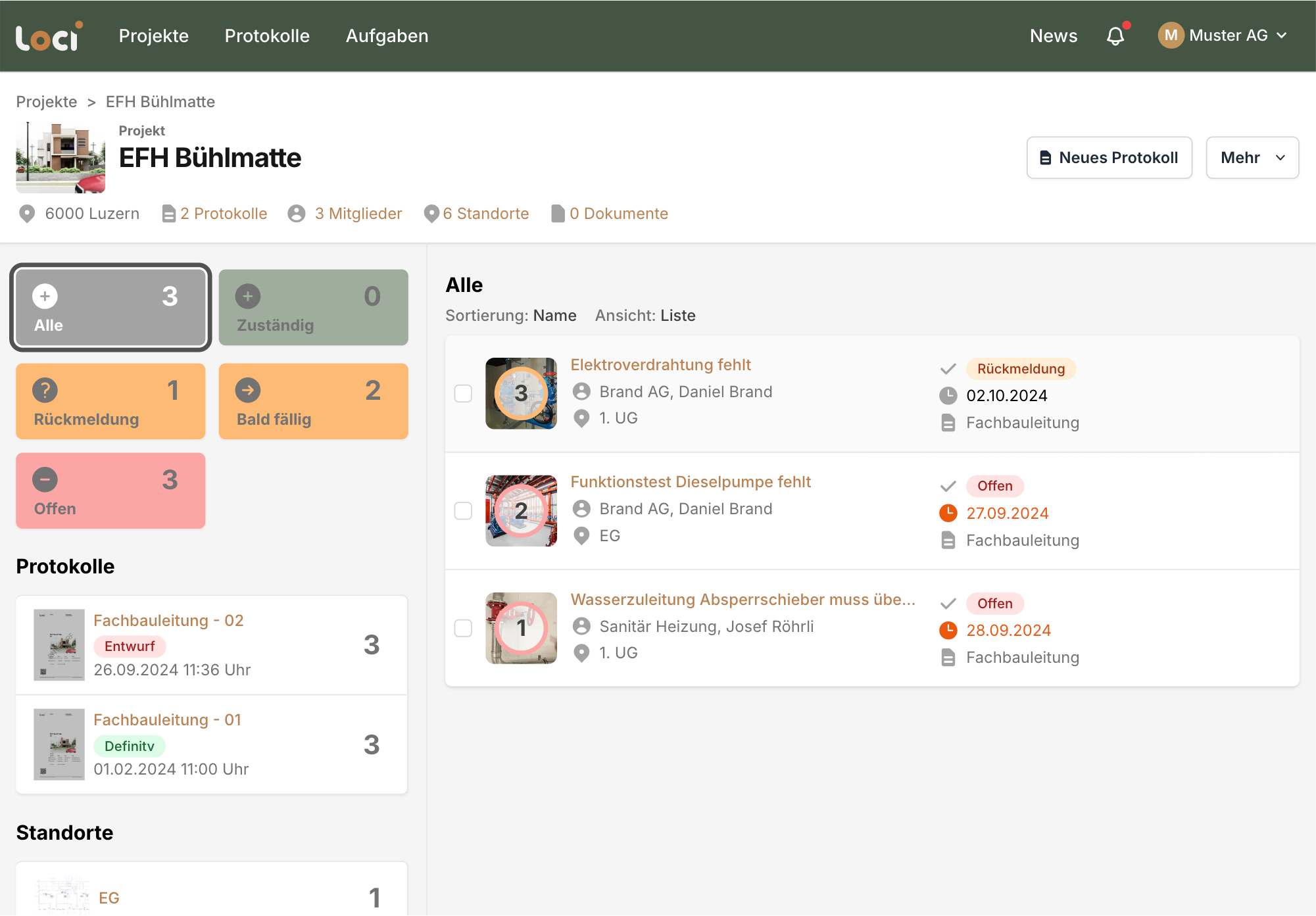Viewport: 1316px width, 916px height.
Task: Check the Funktionstest Dieselpumpe fehlt checkbox
Action: [x=463, y=511]
